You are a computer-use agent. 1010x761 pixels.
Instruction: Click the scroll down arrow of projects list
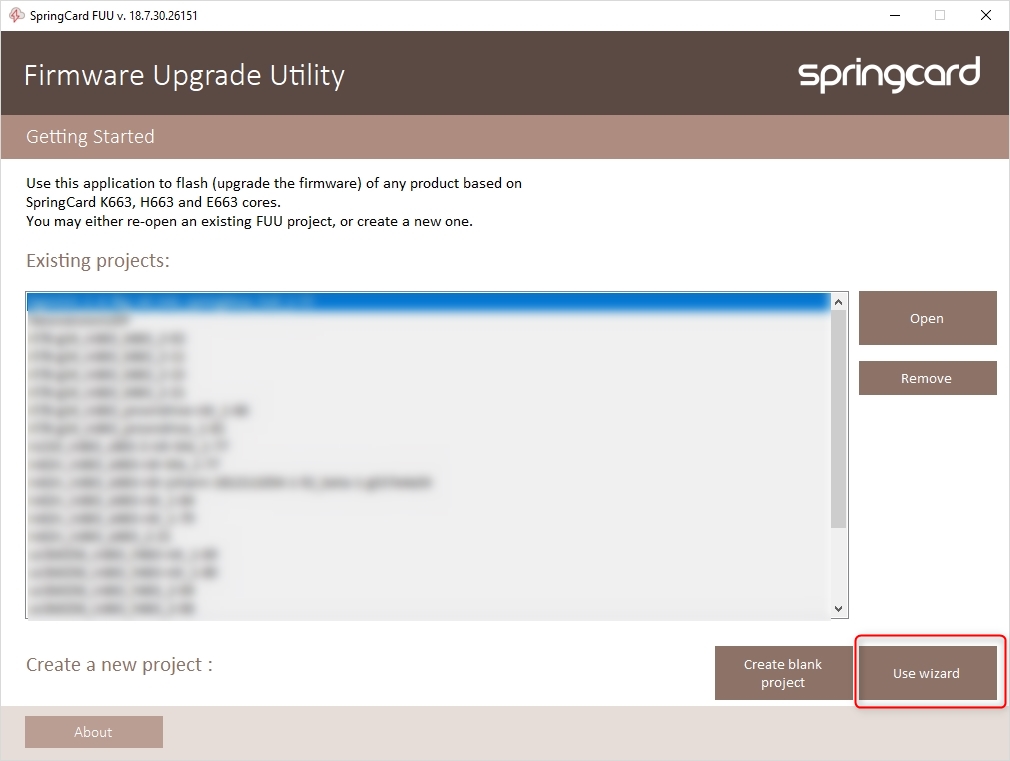pyautogui.click(x=839, y=608)
